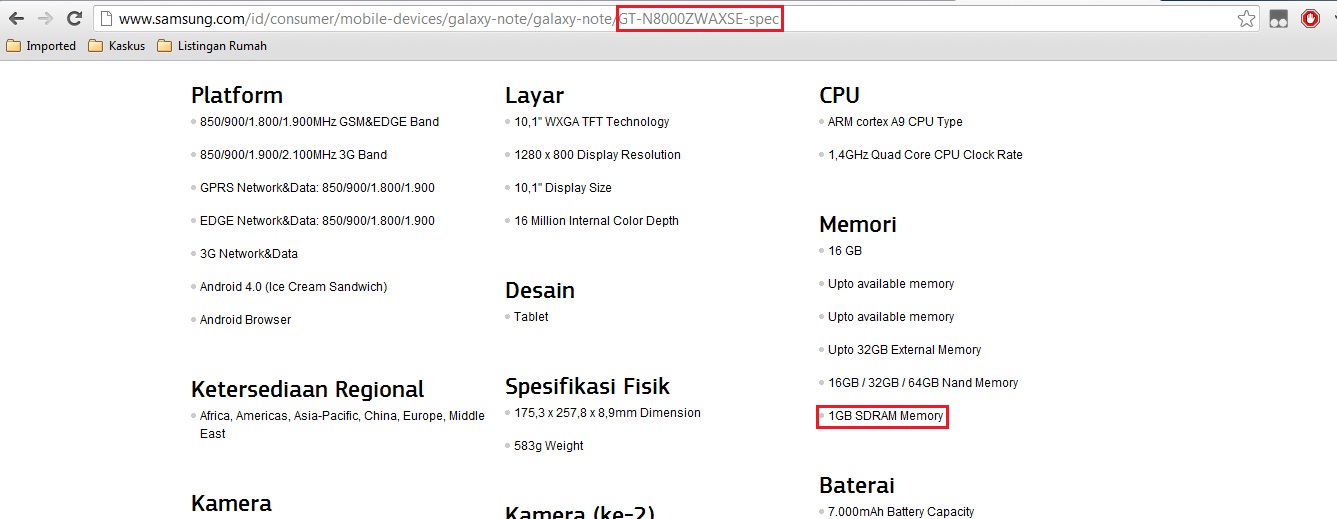Click the 1,4GHz Quad Core CPU item
The height and width of the screenshot is (519, 1337).
(x=924, y=155)
